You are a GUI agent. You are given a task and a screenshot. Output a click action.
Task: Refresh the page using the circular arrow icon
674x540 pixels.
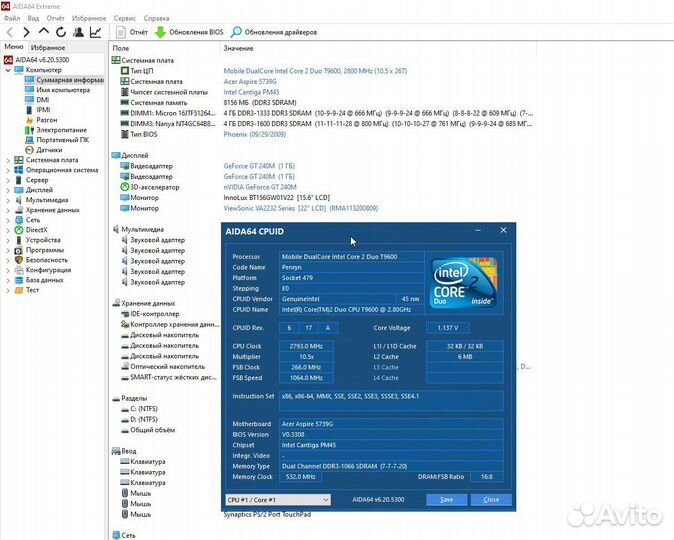(x=61, y=32)
